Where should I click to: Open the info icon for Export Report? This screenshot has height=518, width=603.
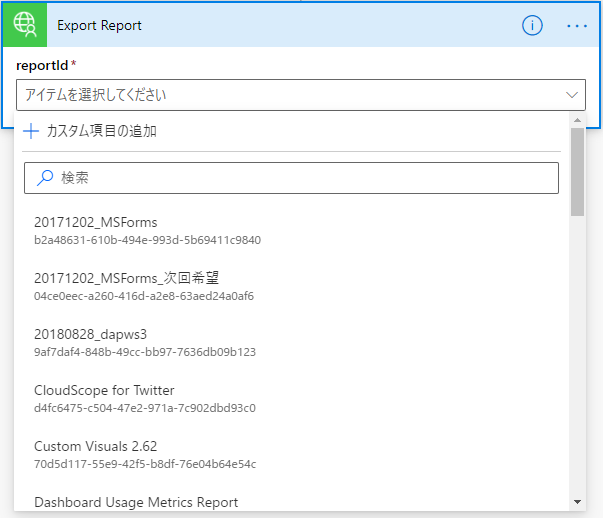[532, 26]
